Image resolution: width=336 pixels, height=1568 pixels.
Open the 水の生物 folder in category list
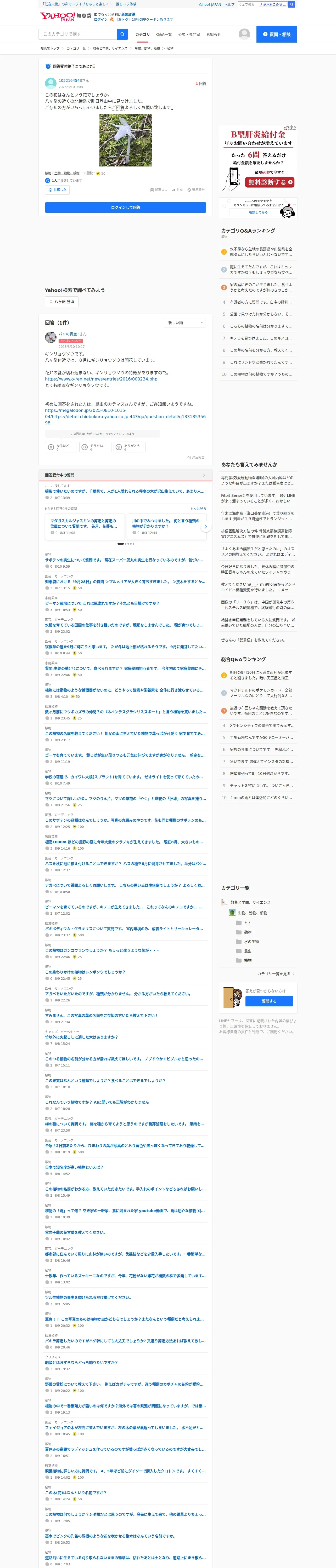[x=247, y=941]
